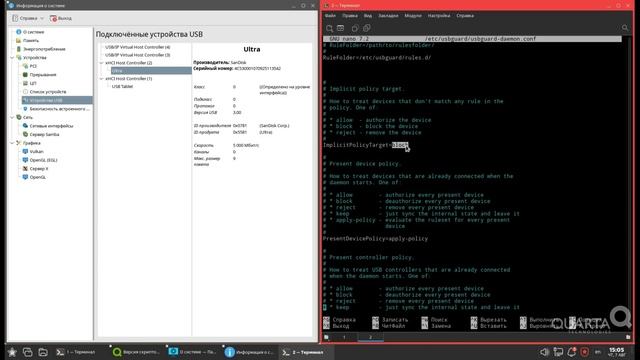Click new tab icon in terminal toolbar
Viewport: 640px width, 360px height.
coord(329,28)
